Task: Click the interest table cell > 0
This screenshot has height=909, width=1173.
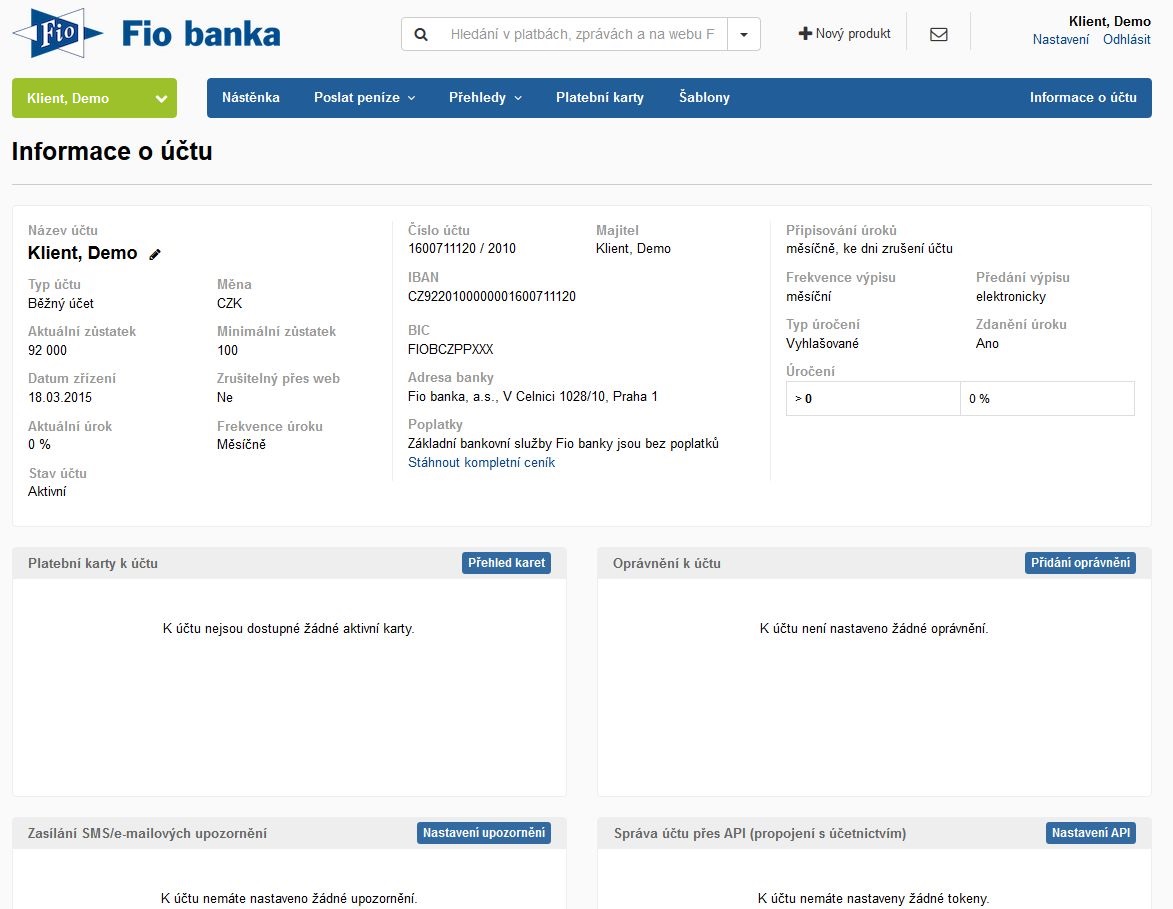Action: click(x=873, y=399)
